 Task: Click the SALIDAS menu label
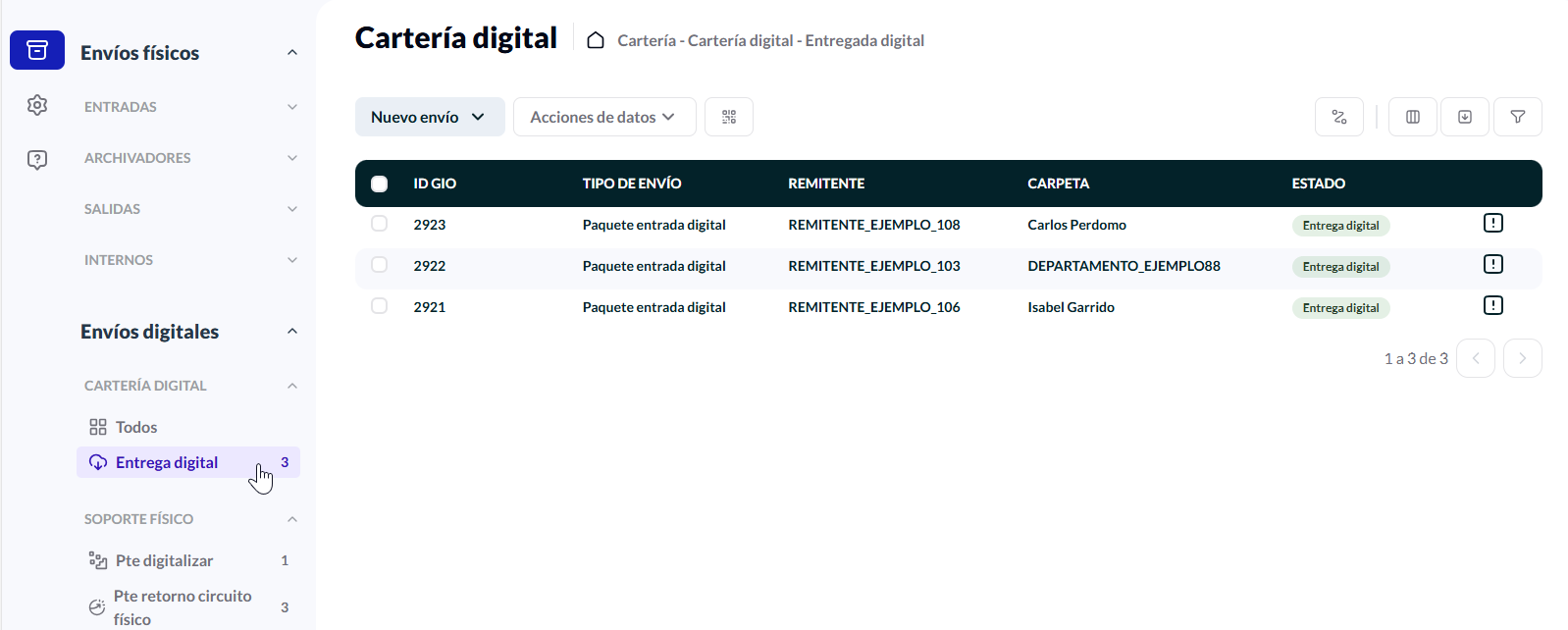[x=112, y=209]
